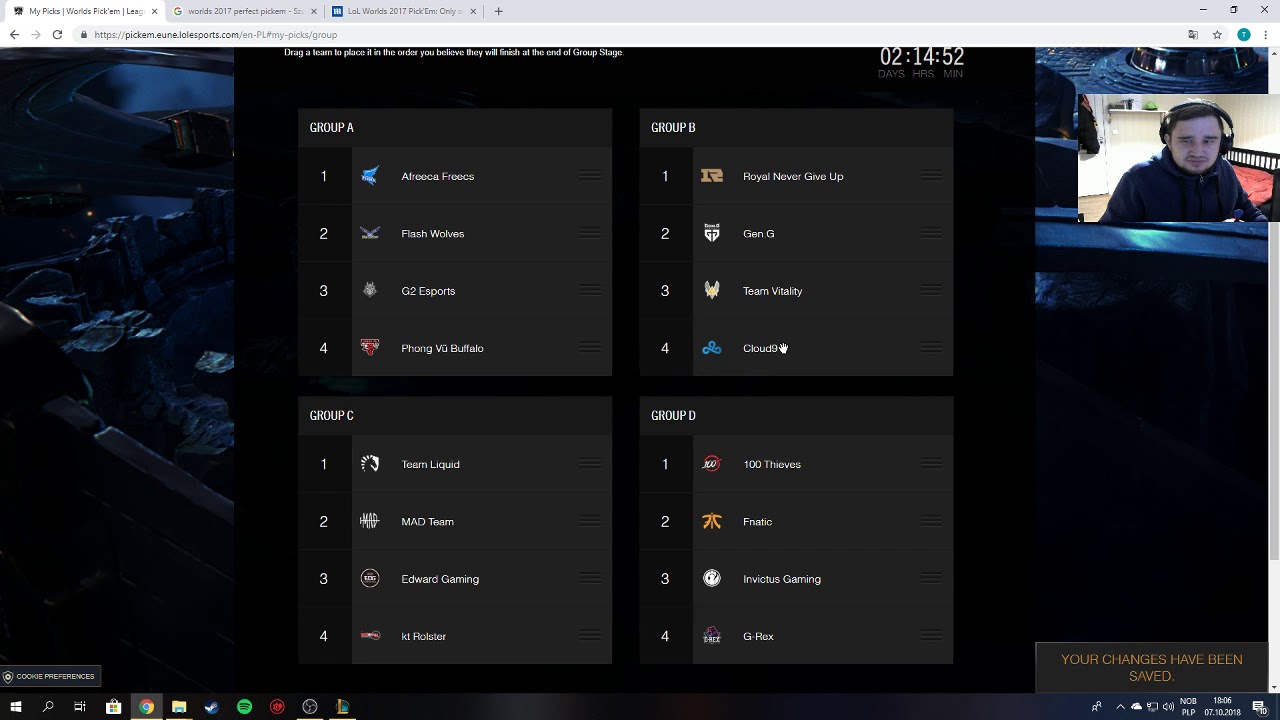Grab the drag handle on kt Rolster row

(x=590, y=636)
